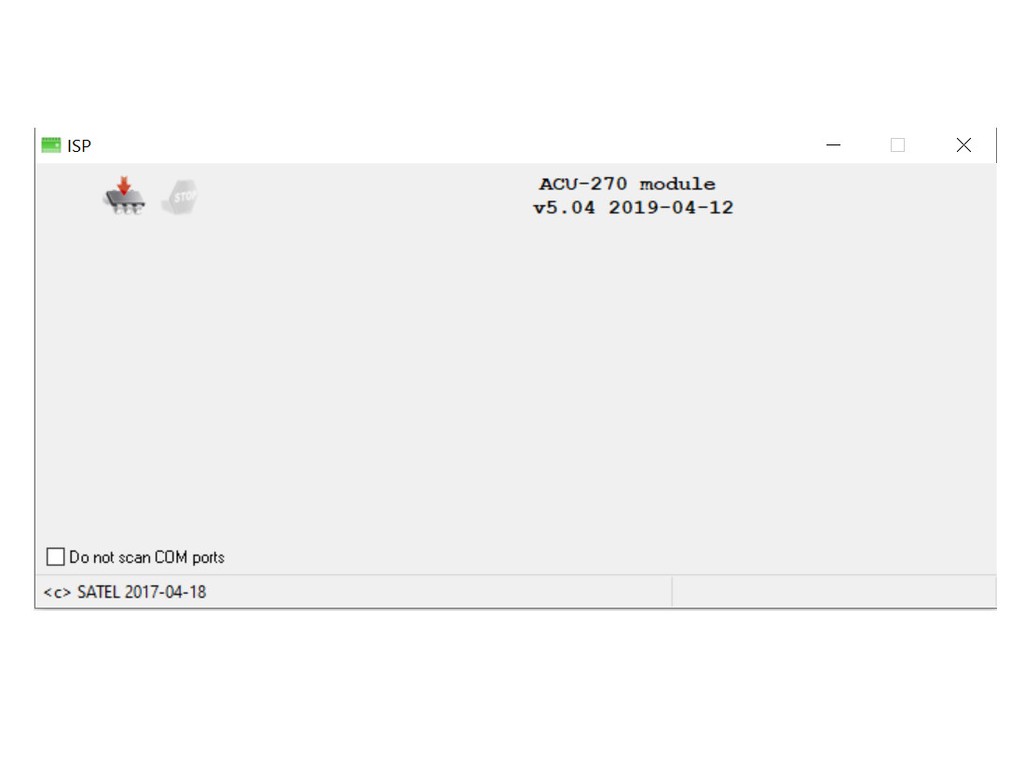Click the 'Do not scan COM ports' label
Viewport: 1024px width, 768px height.
click(147, 557)
